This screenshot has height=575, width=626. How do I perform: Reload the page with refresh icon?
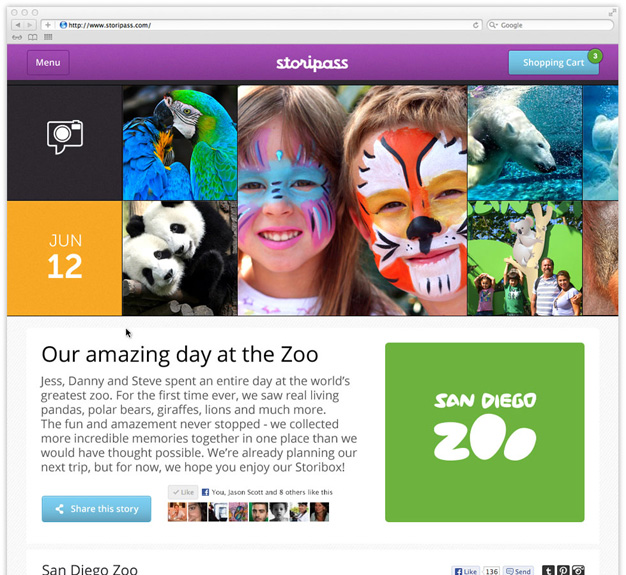point(475,25)
